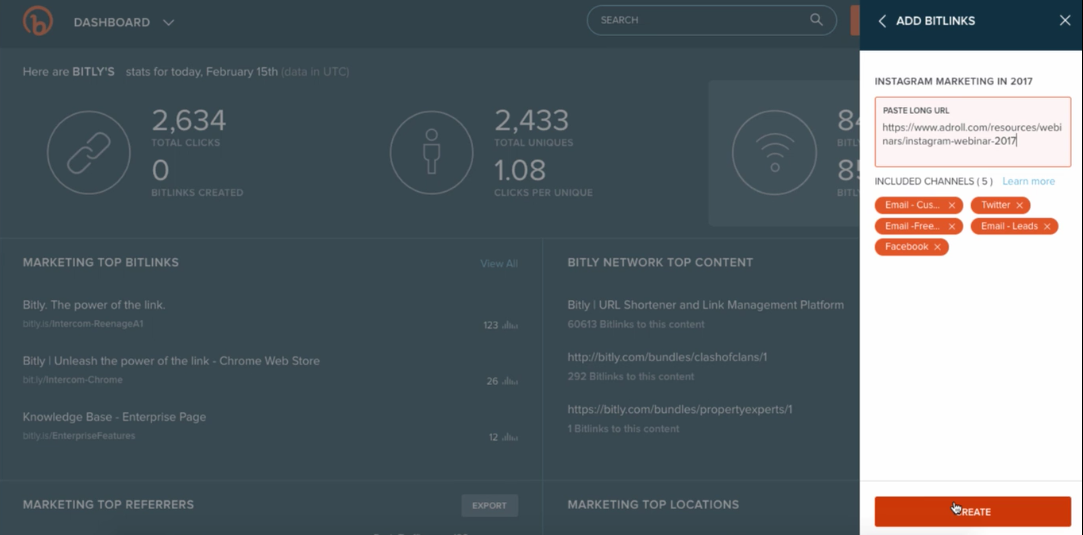Go back using Add Bitlinks chevron

point(882,21)
